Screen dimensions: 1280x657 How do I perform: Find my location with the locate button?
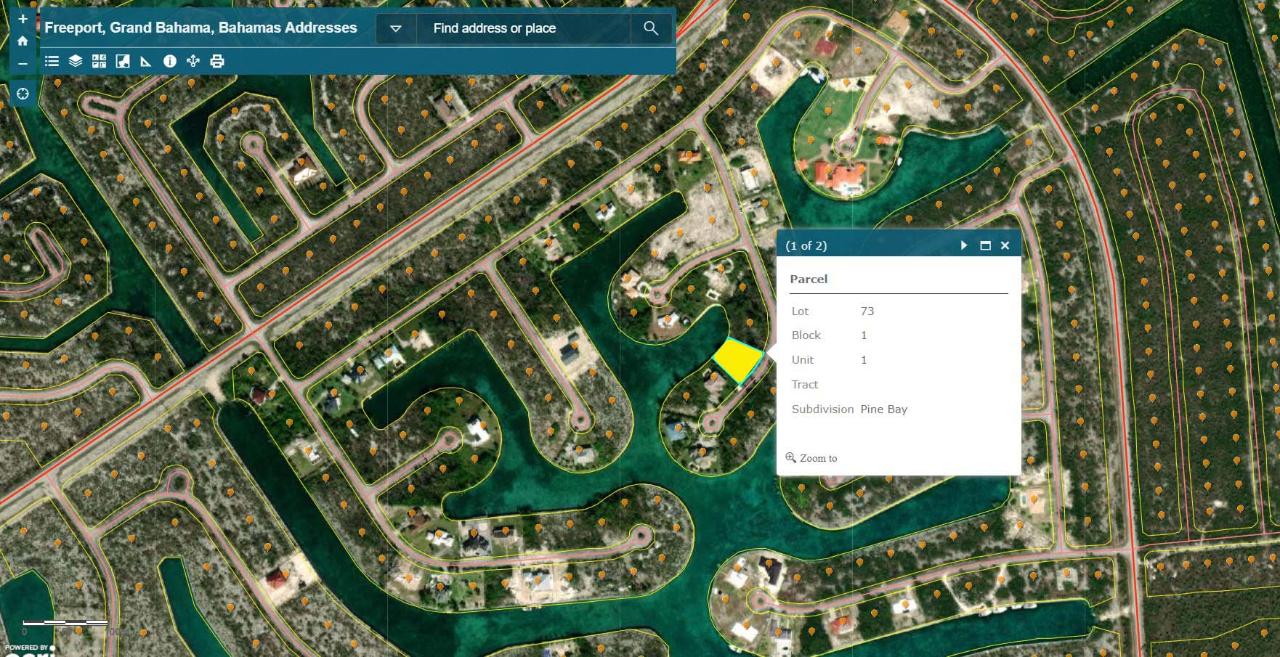(x=23, y=93)
